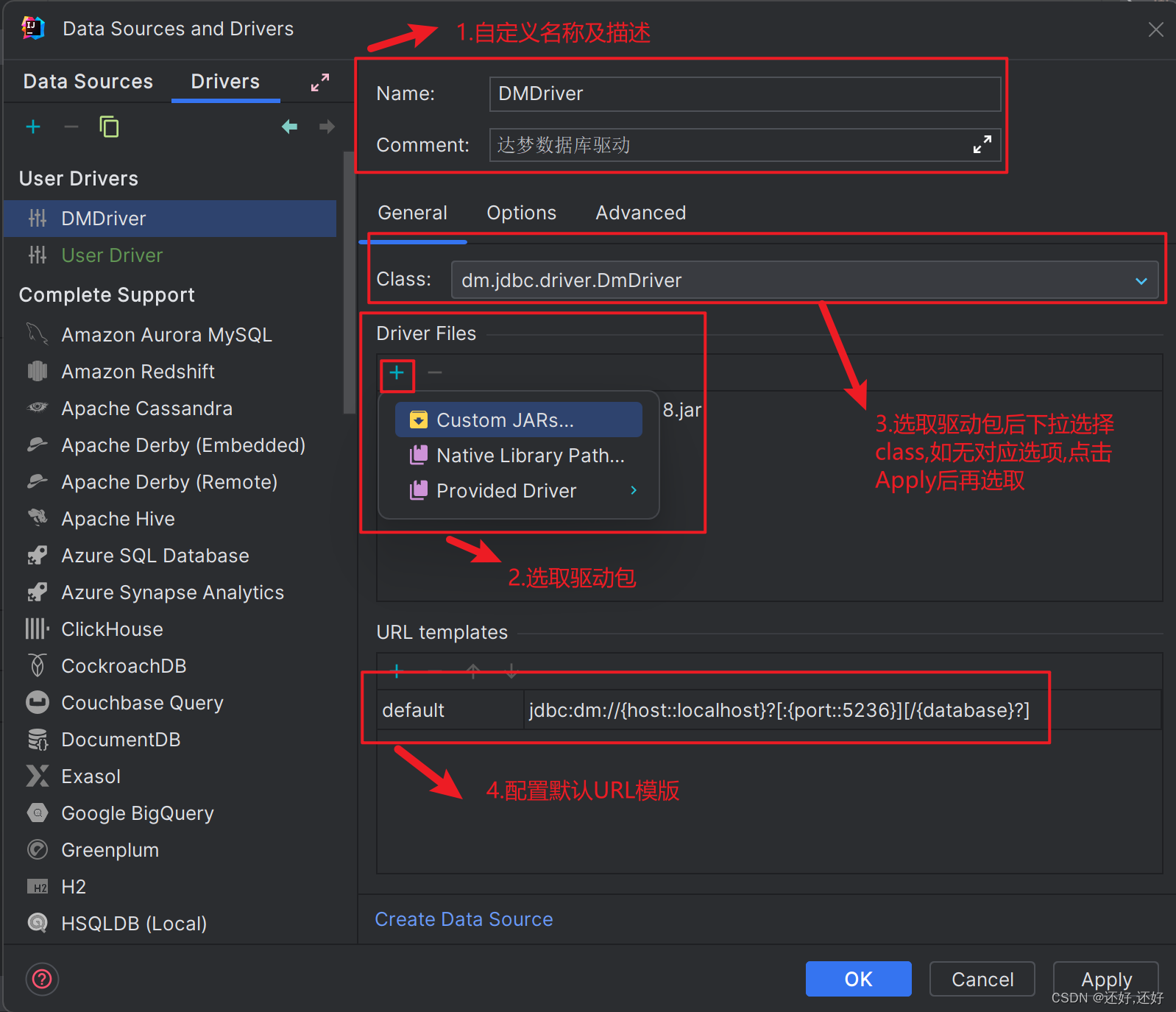Image resolution: width=1176 pixels, height=1012 pixels.
Task: Click the OK button
Action: 858,979
